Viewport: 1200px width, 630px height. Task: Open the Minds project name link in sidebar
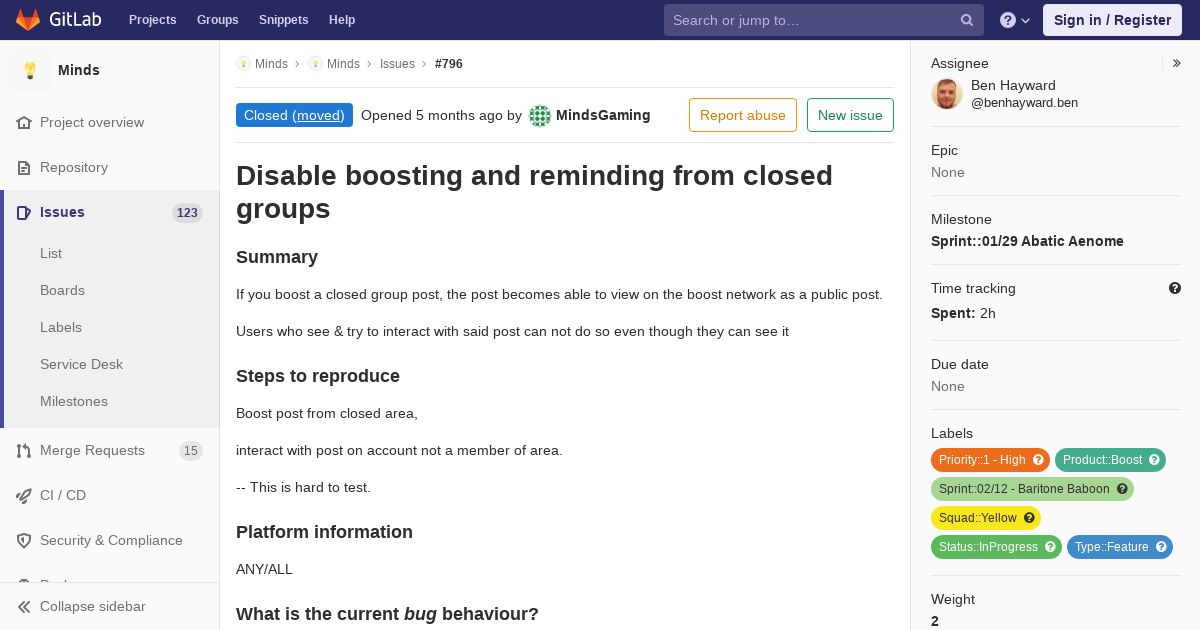(x=79, y=70)
